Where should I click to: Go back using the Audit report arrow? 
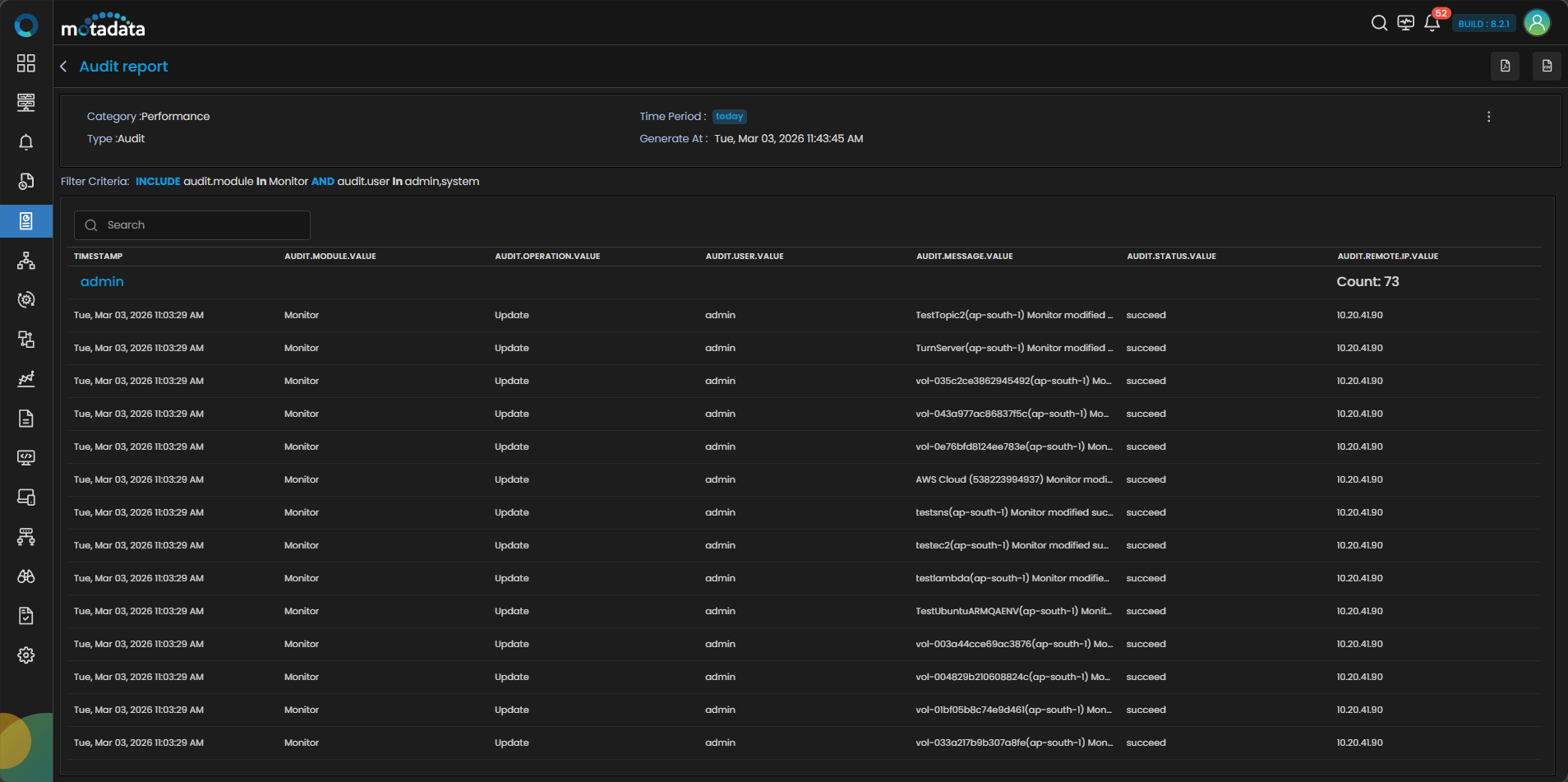click(64, 67)
